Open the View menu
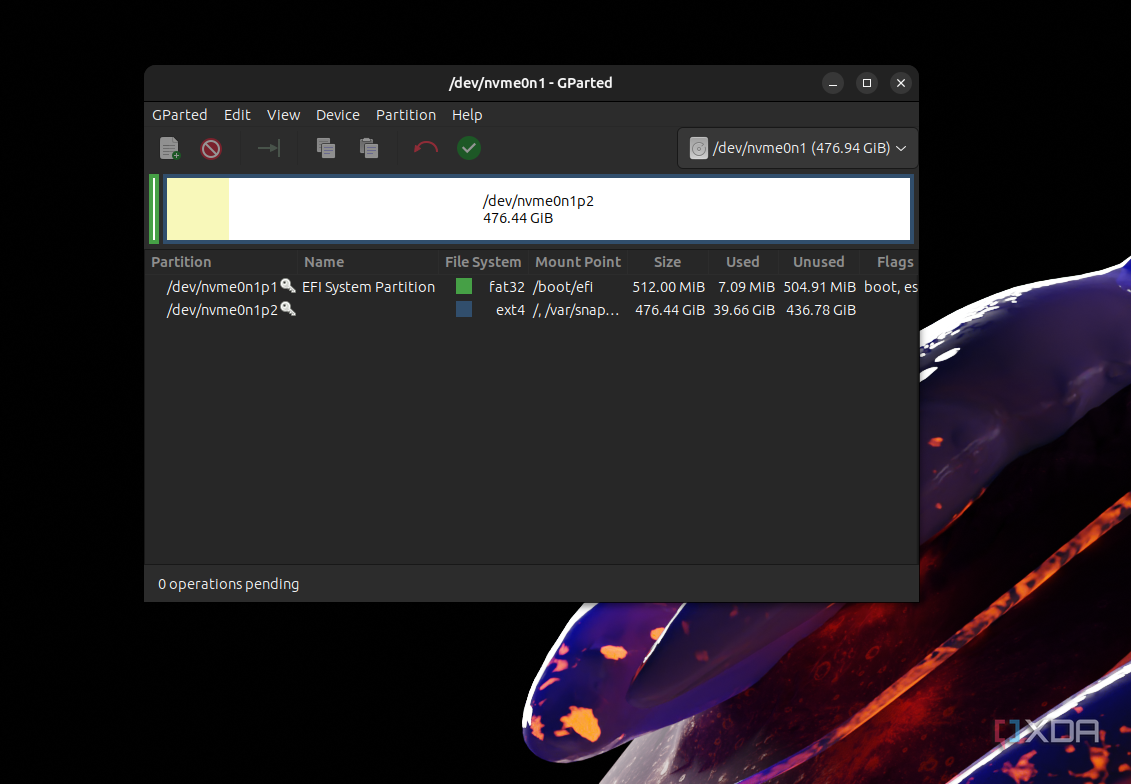 point(283,115)
